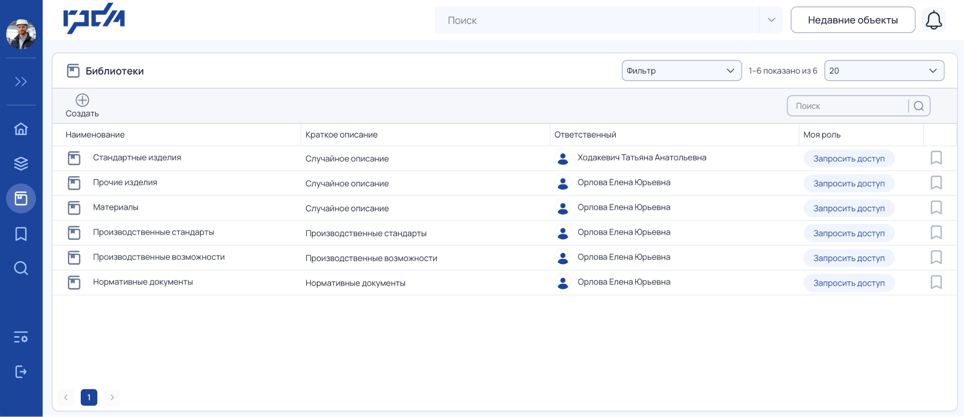Open the Фильтр dropdown
This screenshot has height=417, width=964.
tap(682, 71)
